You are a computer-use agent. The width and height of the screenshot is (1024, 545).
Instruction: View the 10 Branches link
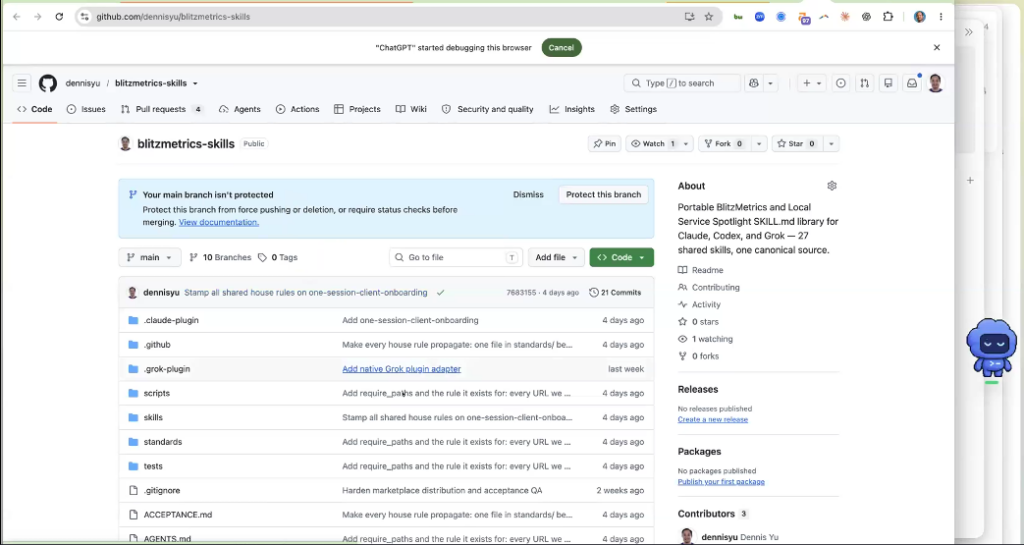pos(220,257)
